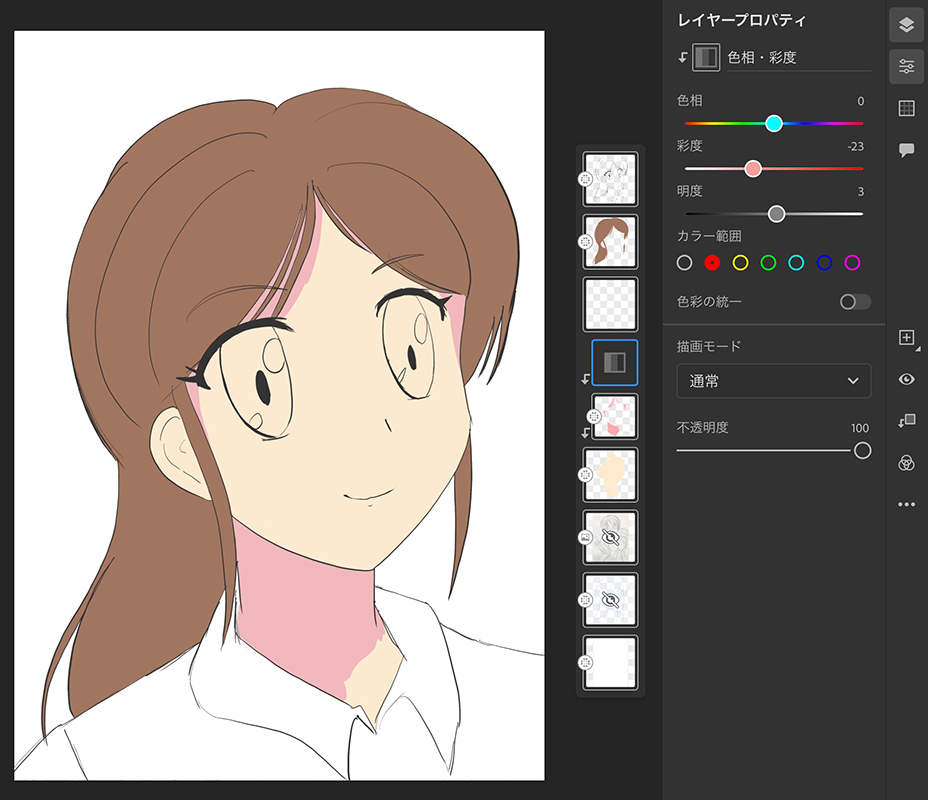Click the カラー範囲 label
Viewport: 928px width, 800px height.
pos(709,236)
